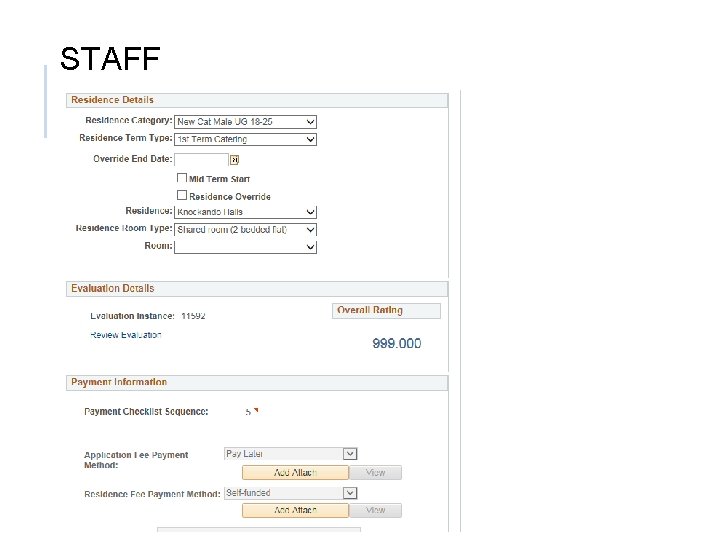Click View beside the Application Fee Add Attach button
Image resolution: width=720 pixels, height=540 pixels.
coord(375,472)
